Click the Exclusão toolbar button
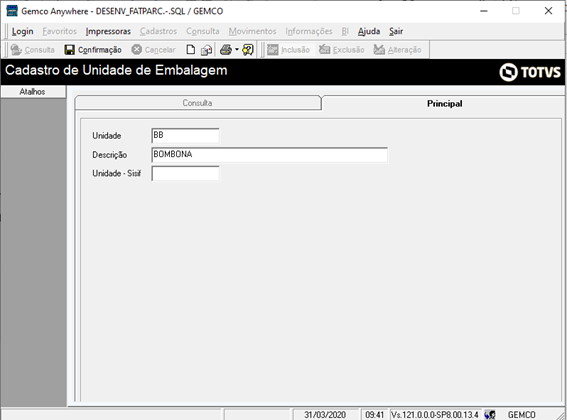 (341, 50)
